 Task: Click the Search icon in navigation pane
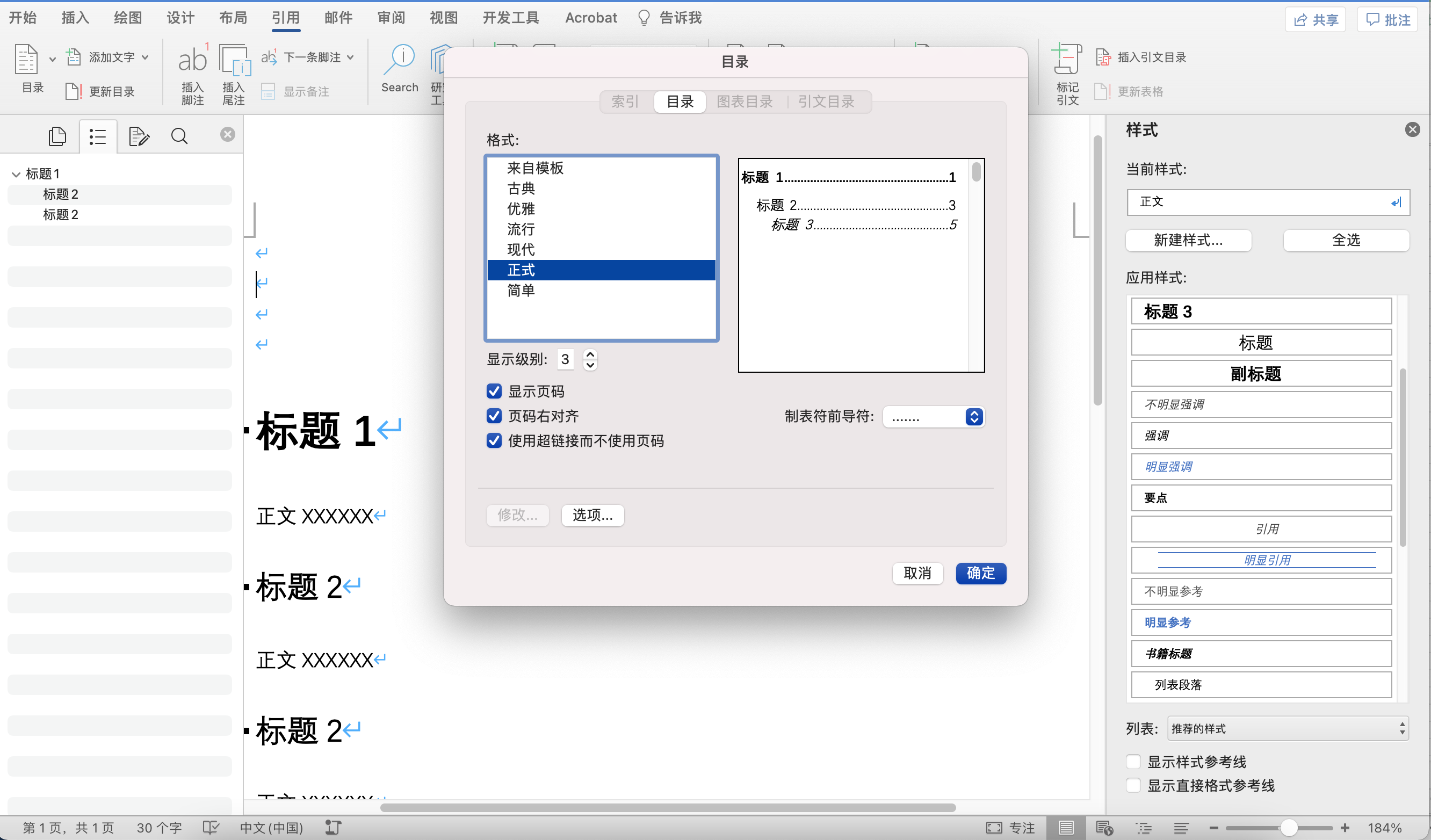(180, 134)
